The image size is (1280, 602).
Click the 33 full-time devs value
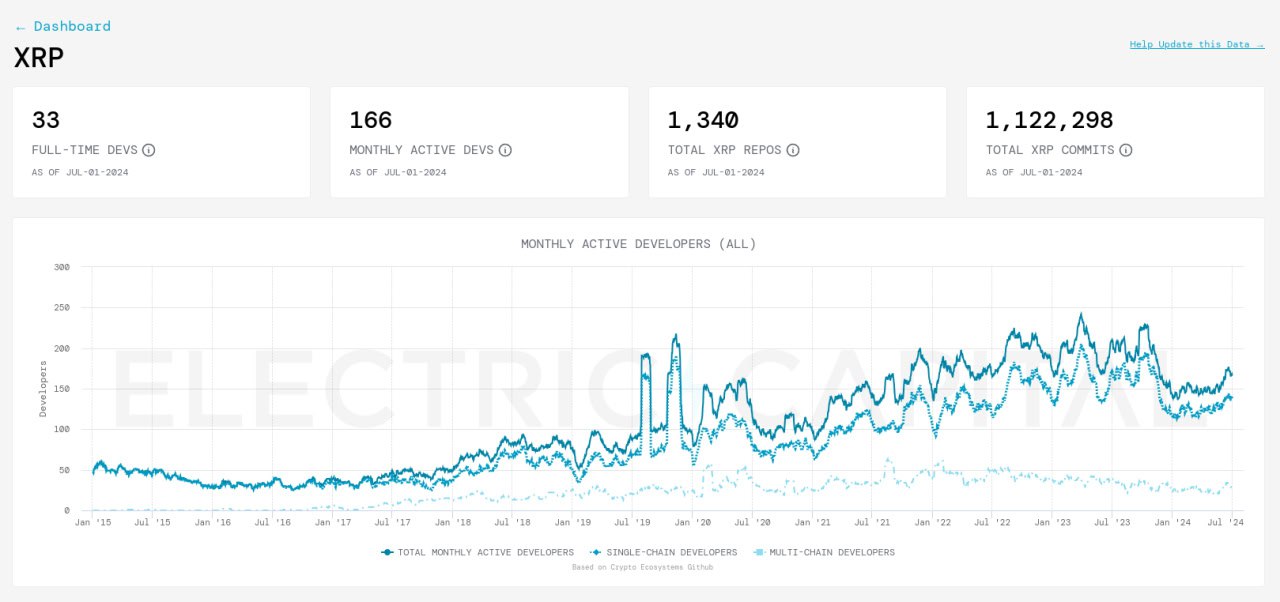pos(46,120)
